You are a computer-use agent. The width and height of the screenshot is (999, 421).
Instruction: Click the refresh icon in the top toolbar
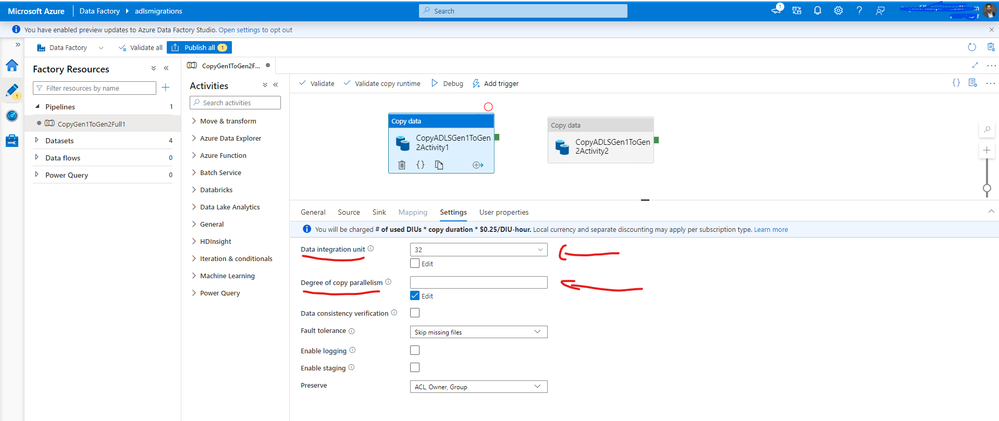(972, 47)
